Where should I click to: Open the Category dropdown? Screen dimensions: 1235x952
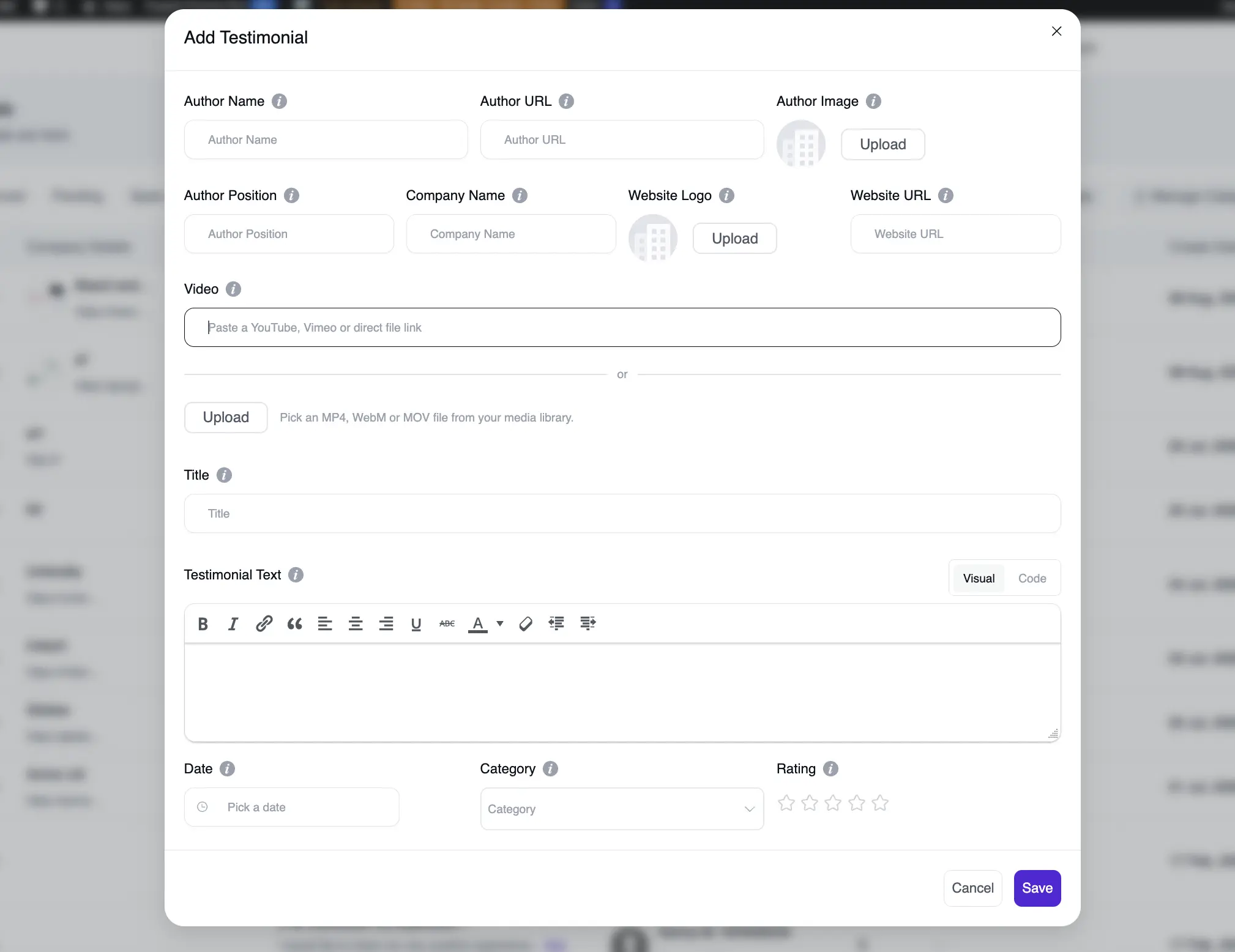(622, 809)
